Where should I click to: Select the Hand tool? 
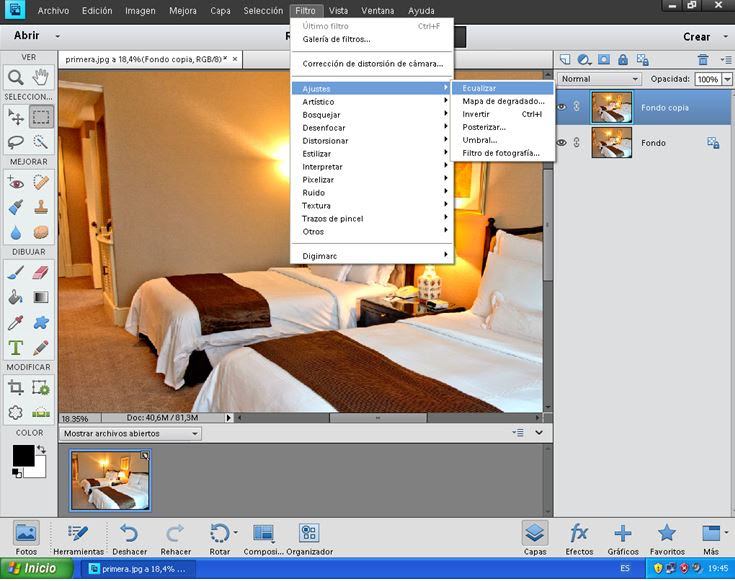click(x=41, y=77)
